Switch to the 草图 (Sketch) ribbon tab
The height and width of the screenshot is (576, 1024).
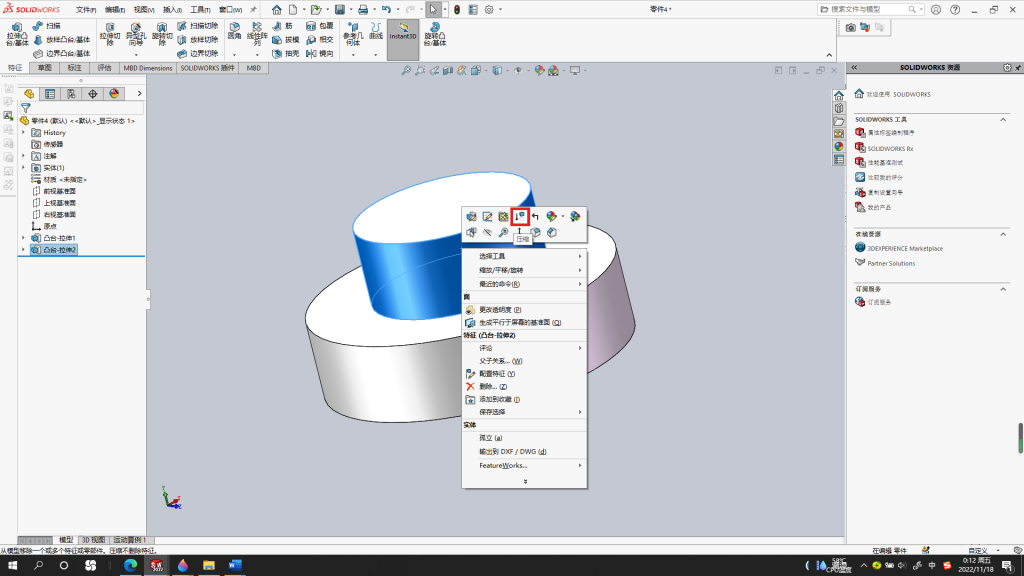(44, 68)
